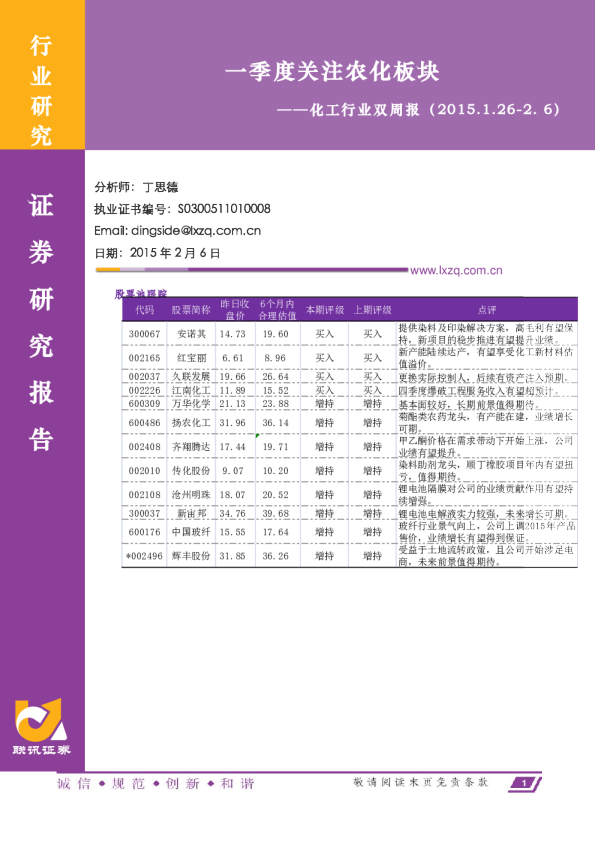This screenshot has height=842, width=595.
Task: Select stock code 002165
Action: [x=144, y=358]
